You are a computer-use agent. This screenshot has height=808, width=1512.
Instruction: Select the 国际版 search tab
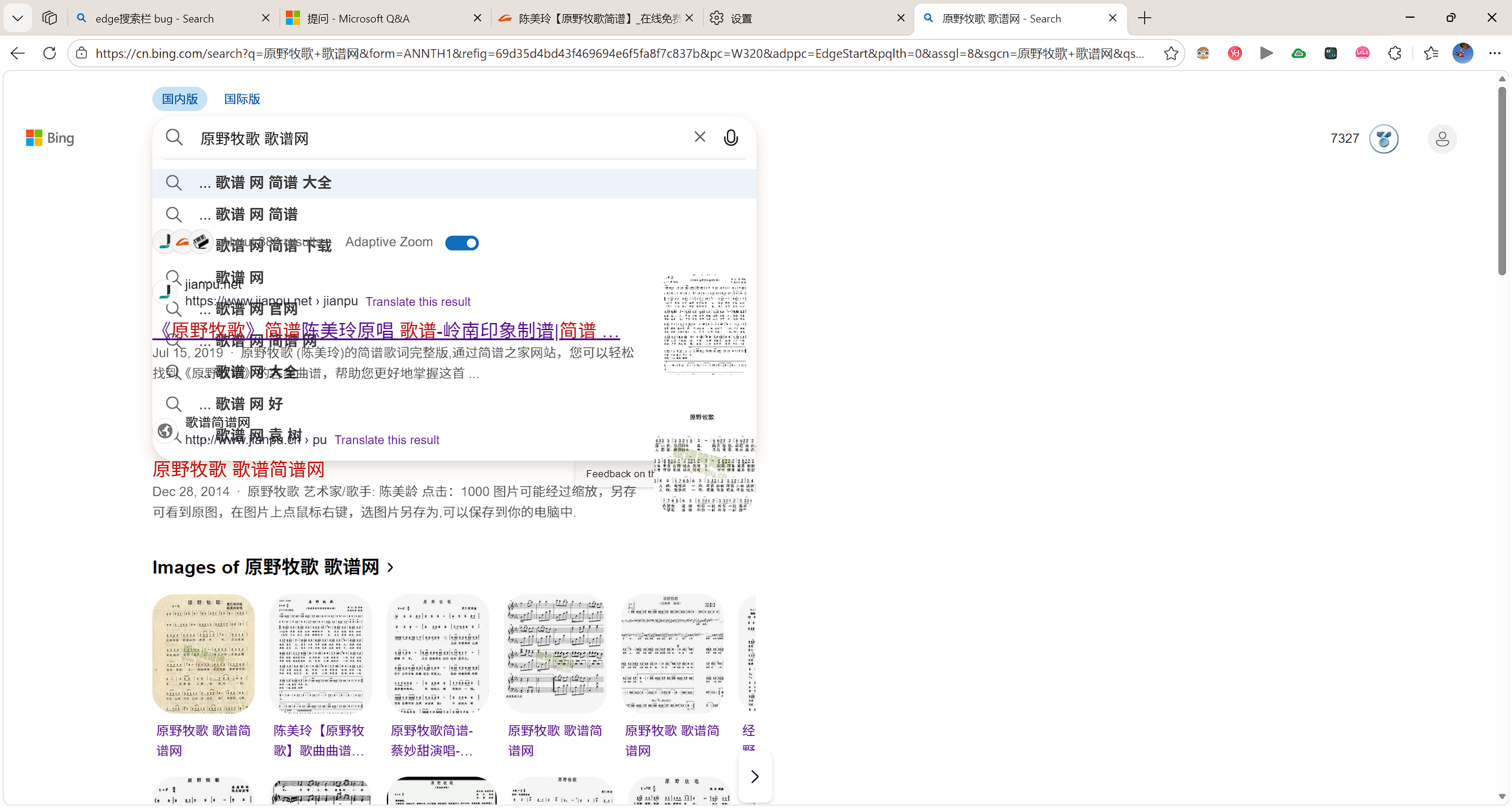pos(242,99)
